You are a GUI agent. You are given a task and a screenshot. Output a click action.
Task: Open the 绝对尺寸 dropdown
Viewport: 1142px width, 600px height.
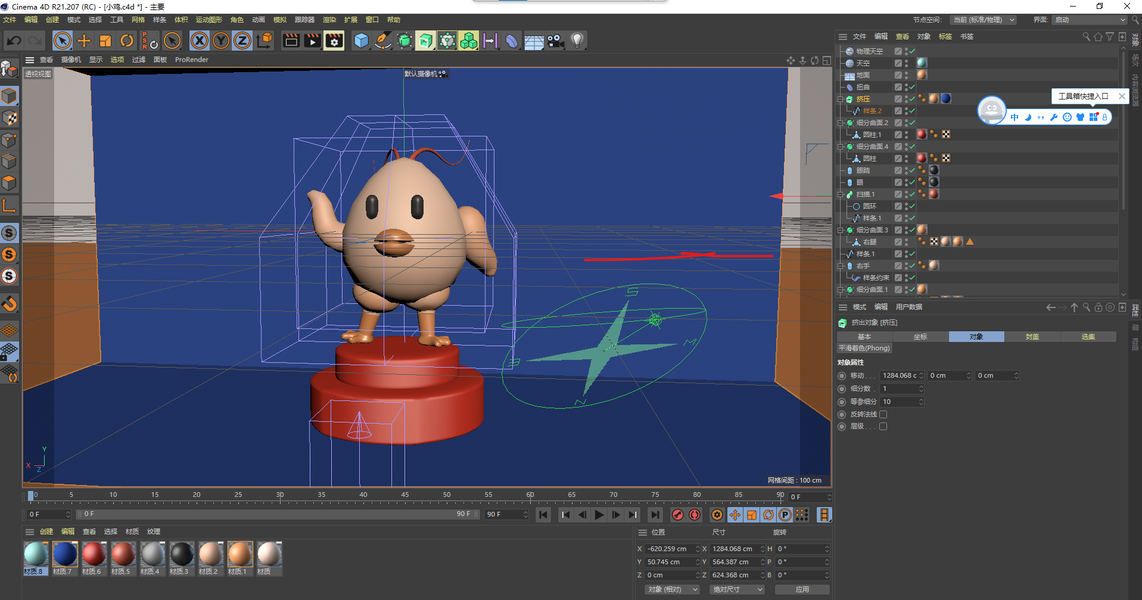tap(737, 589)
